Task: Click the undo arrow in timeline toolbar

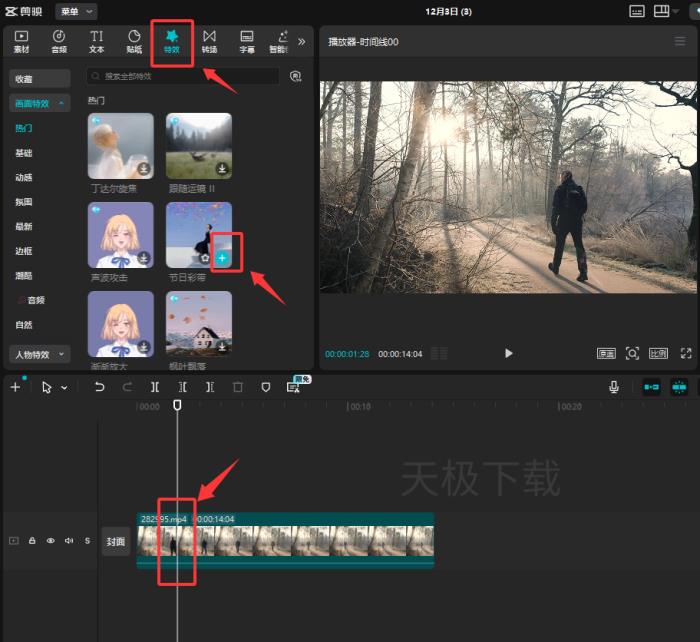Action: [x=99, y=387]
